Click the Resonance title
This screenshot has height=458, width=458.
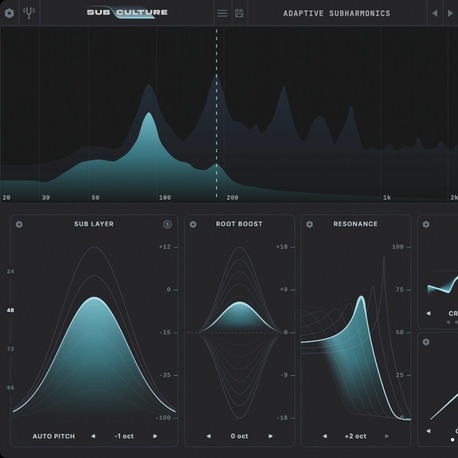coord(355,224)
